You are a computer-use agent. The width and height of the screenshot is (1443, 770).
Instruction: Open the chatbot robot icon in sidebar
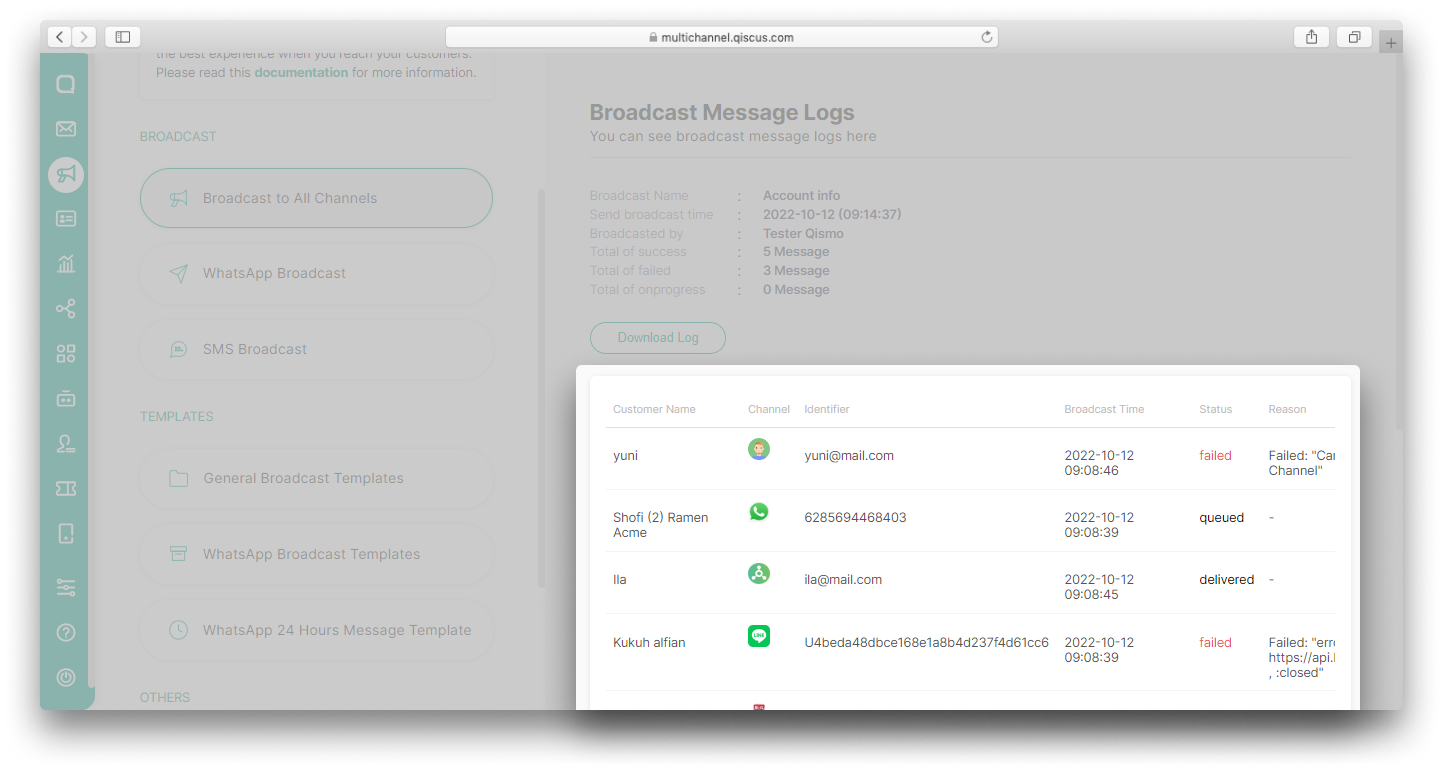pyautogui.click(x=66, y=399)
